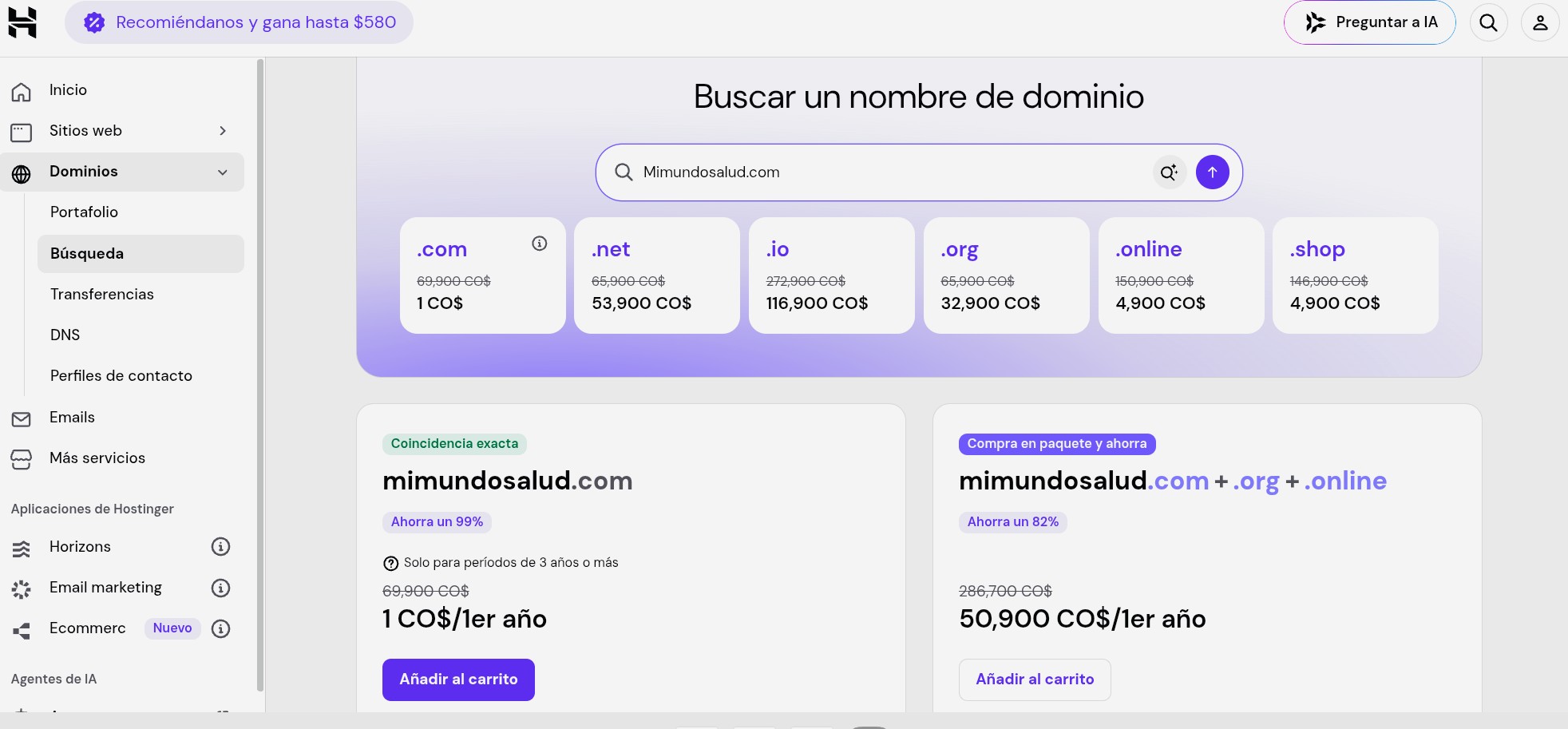Select the .shop extension card

click(1355, 275)
